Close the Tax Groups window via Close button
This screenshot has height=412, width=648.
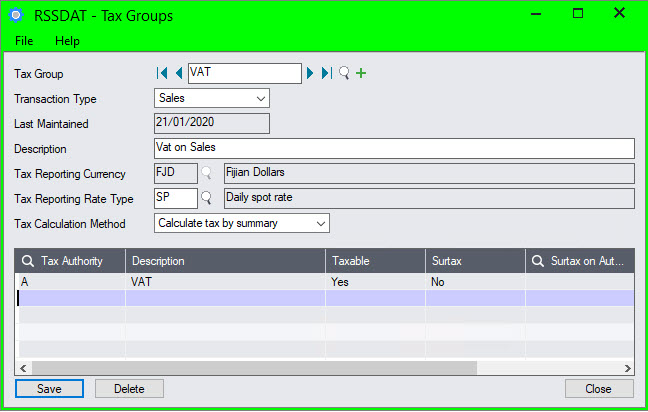click(599, 389)
